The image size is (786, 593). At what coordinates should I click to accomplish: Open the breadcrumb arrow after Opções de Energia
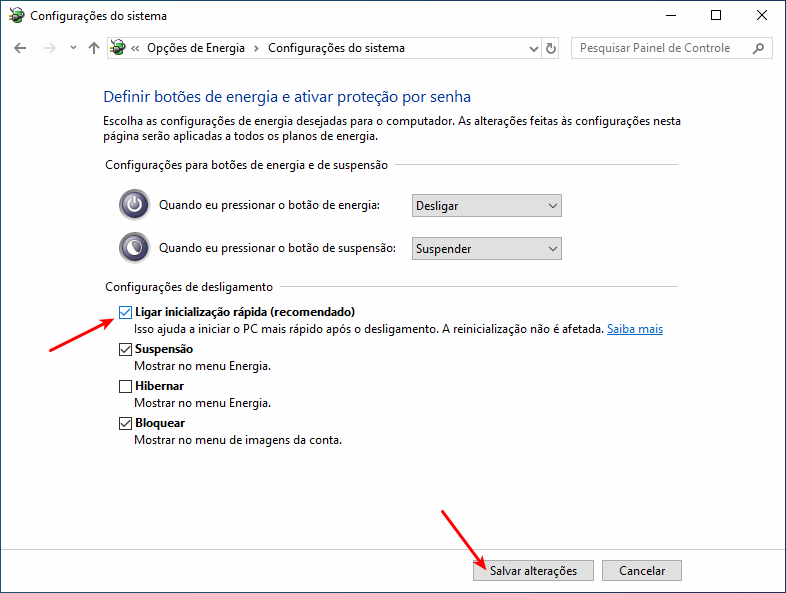256,48
